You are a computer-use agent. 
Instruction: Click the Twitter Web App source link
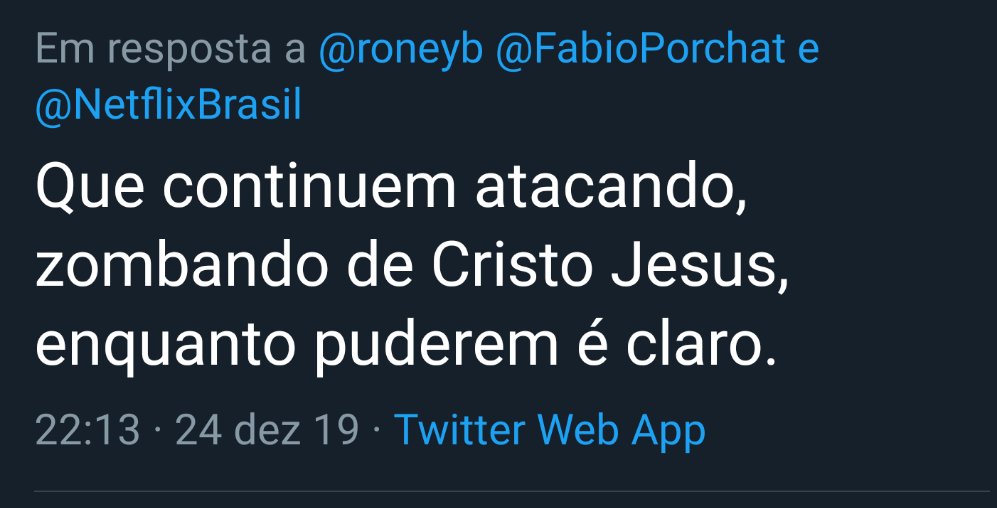click(x=550, y=430)
